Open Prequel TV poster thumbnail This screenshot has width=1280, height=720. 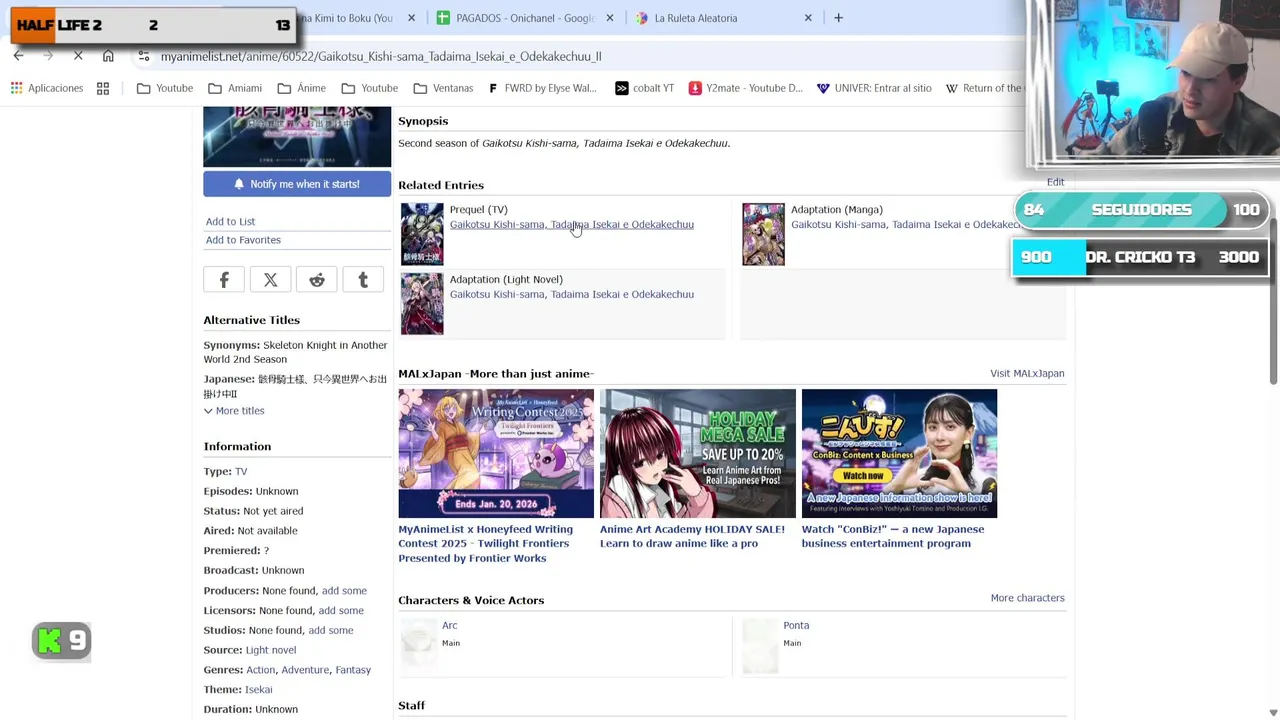tap(422, 234)
